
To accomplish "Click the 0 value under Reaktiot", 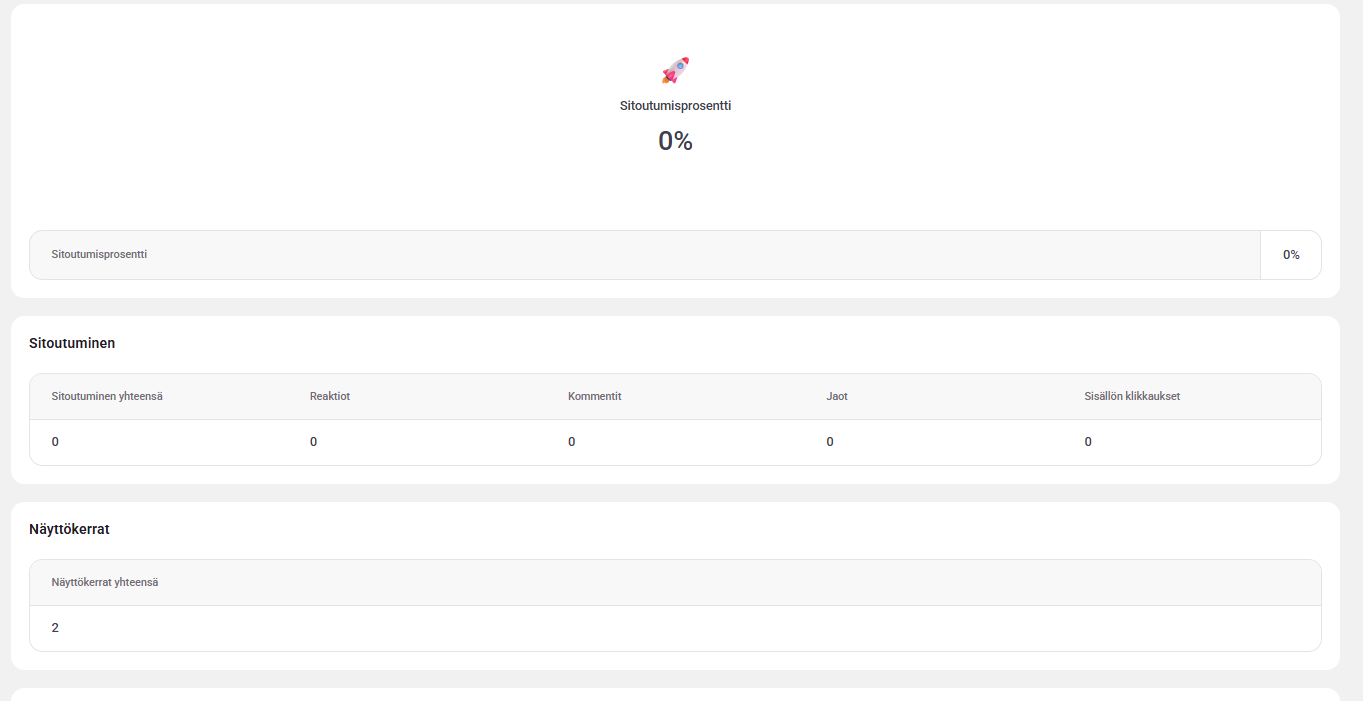I will click(313, 442).
